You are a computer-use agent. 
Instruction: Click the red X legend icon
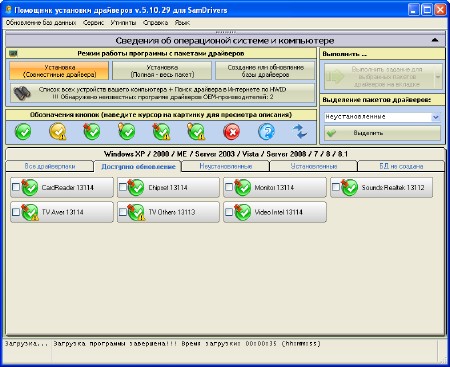pyautogui.click(x=232, y=132)
